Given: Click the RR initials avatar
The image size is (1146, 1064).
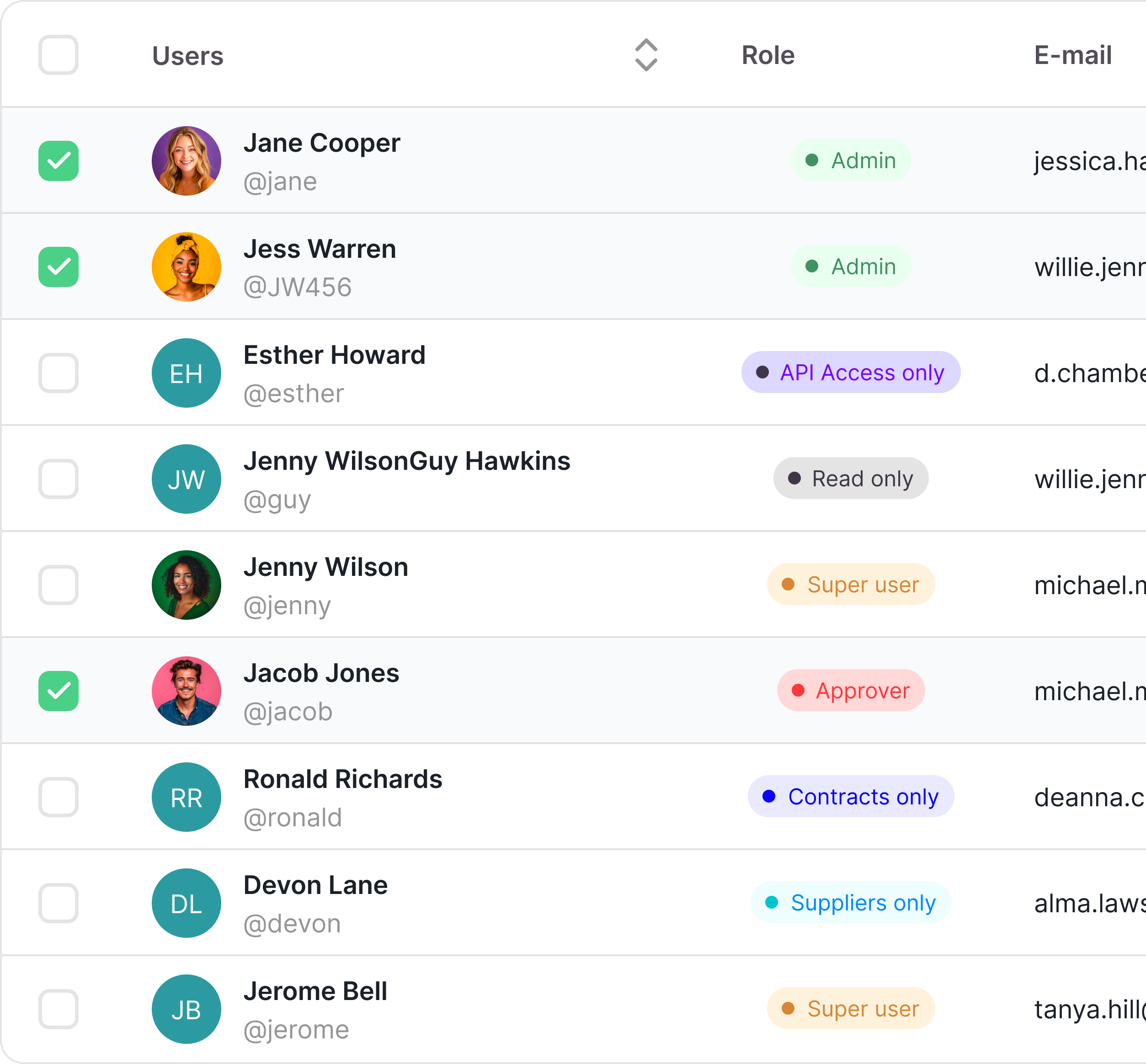Looking at the screenshot, I should (x=186, y=797).
